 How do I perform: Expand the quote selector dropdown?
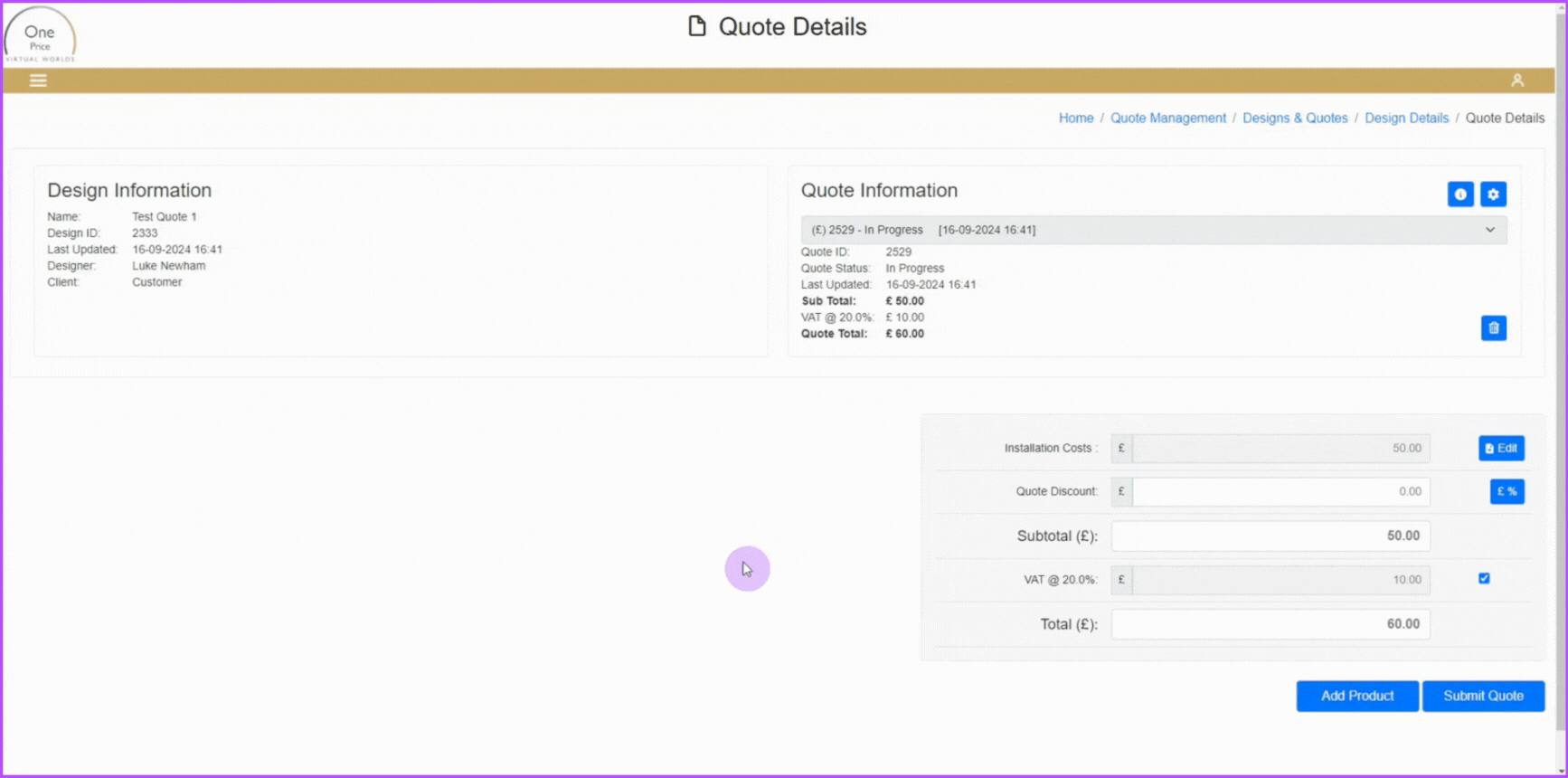point(1154,230)
